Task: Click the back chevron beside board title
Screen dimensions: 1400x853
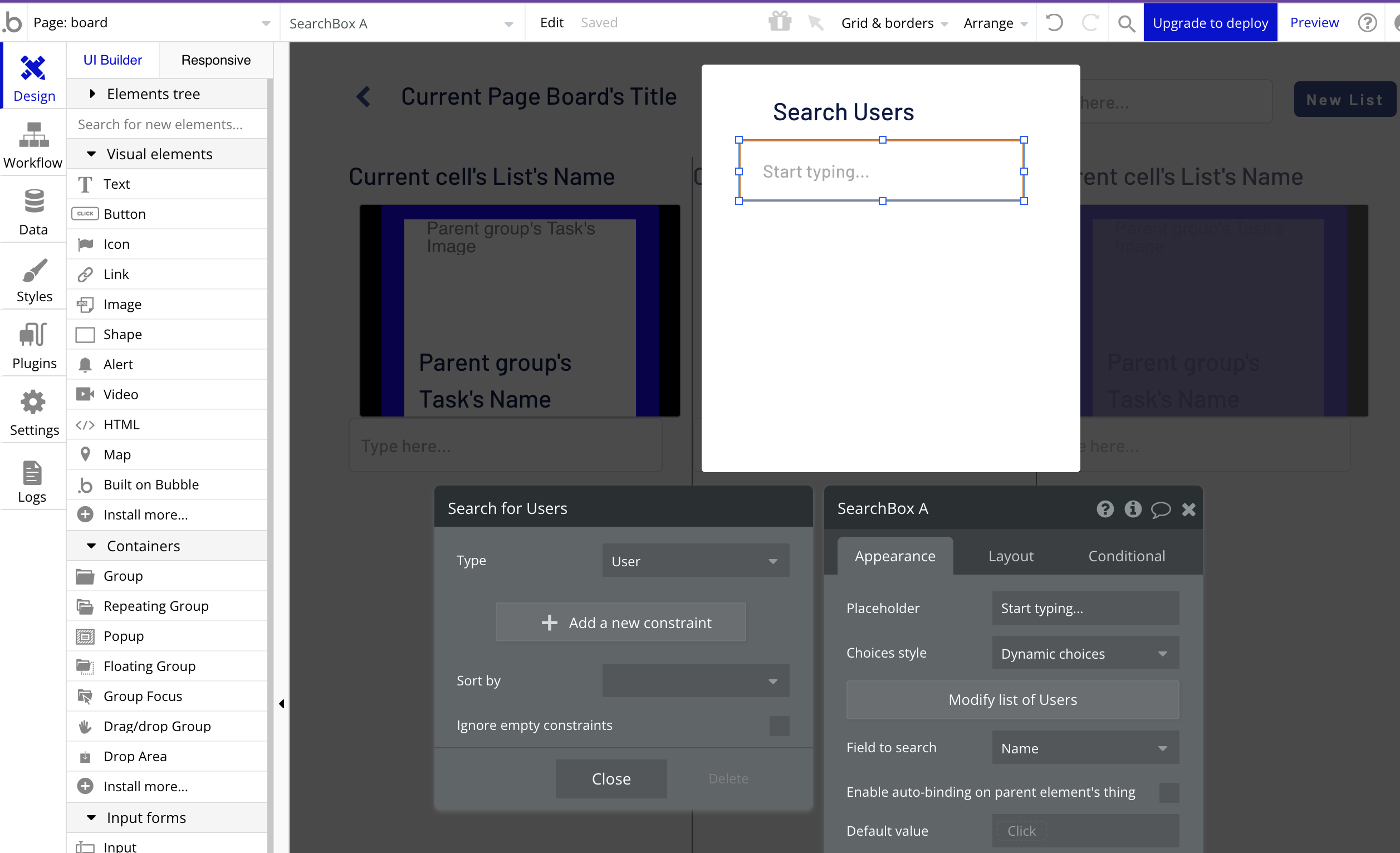Action: pyautogui.click(x=364, y=96)
